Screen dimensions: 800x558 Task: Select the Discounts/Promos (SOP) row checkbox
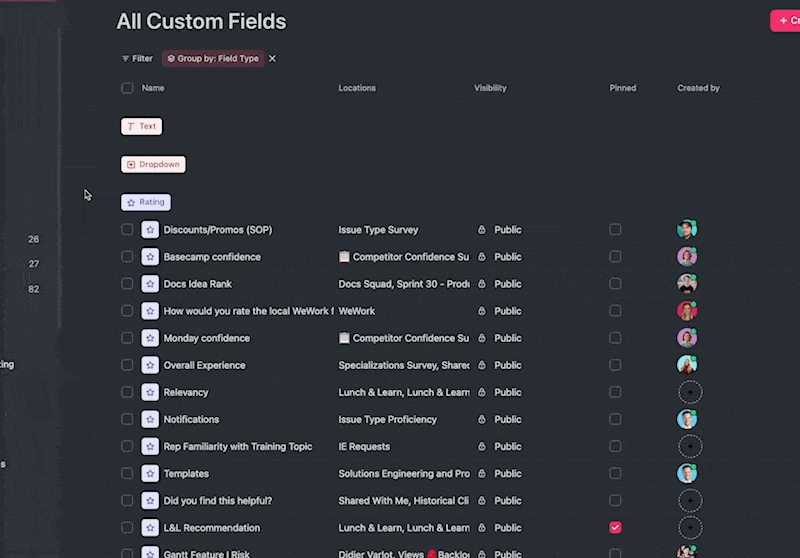[127, 230]
